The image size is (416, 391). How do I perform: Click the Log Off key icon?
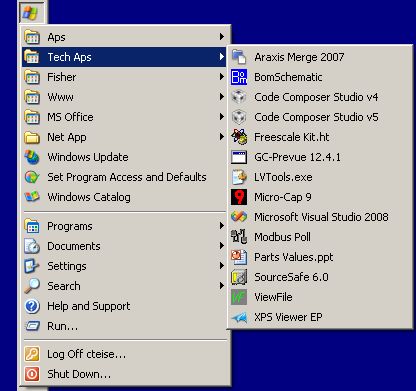click(32, 354)
